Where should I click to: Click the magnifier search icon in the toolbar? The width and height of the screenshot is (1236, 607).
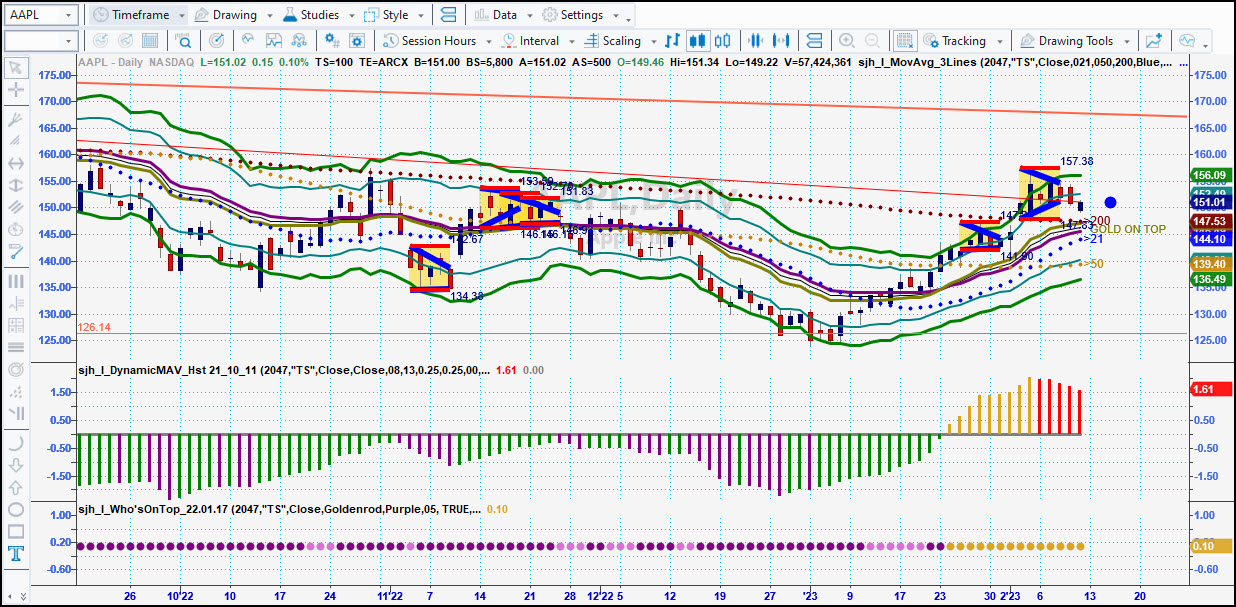pos(184,41)
